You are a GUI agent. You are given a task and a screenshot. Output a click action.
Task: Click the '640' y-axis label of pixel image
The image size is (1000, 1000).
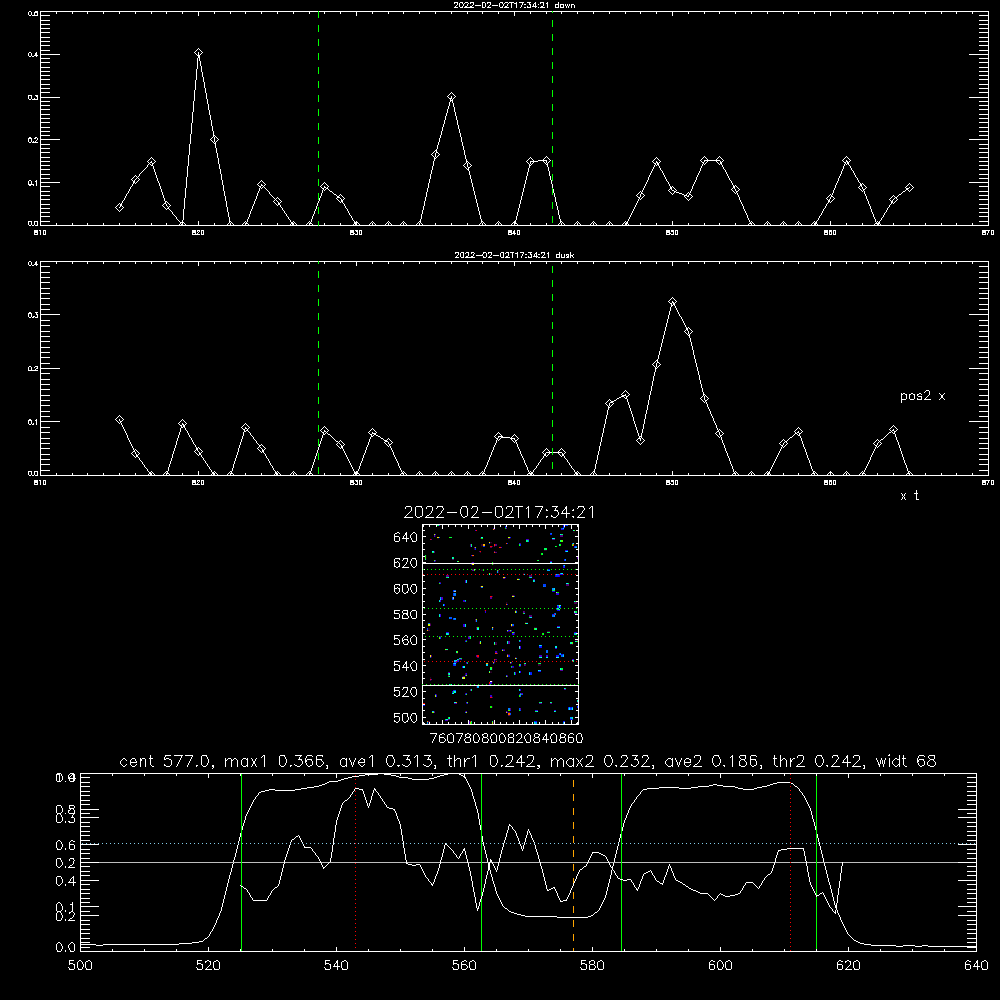click(406, 538)
